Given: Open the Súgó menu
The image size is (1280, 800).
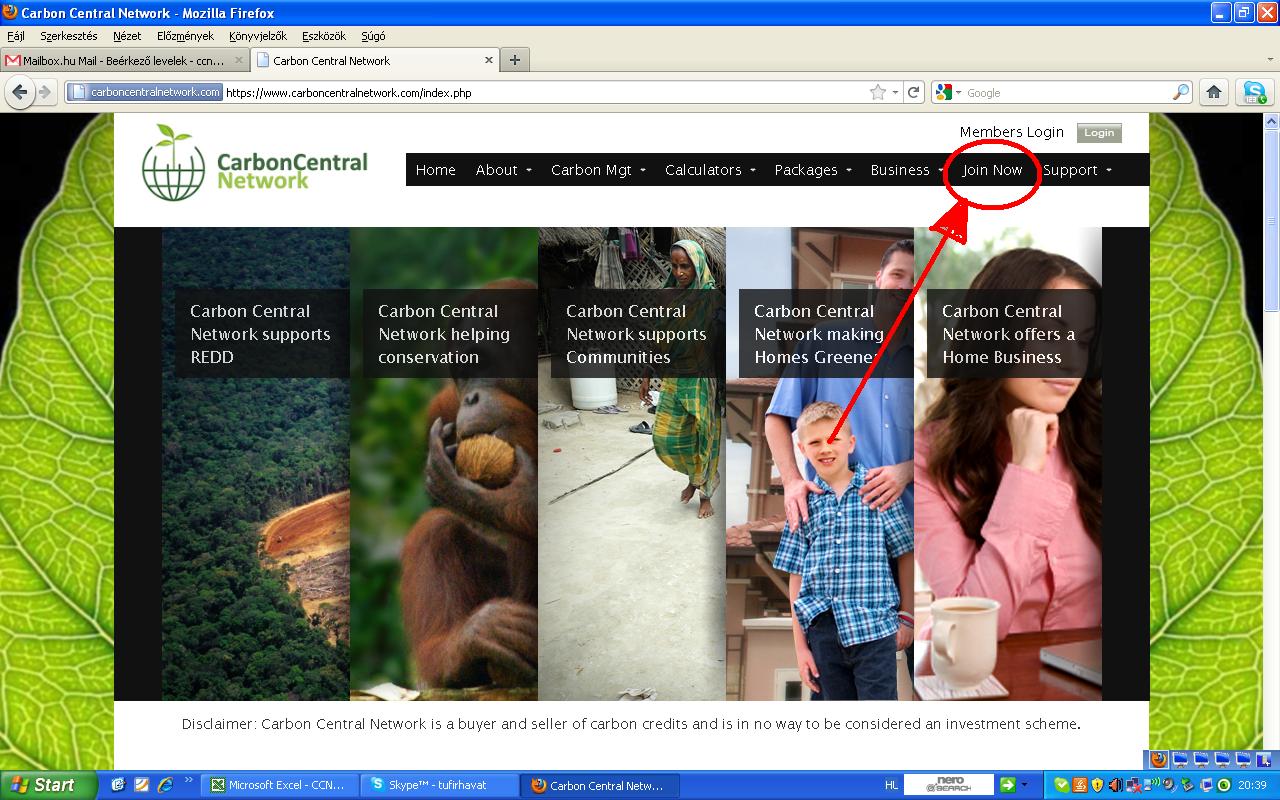Looking at the screenshot, I should 373,36.
